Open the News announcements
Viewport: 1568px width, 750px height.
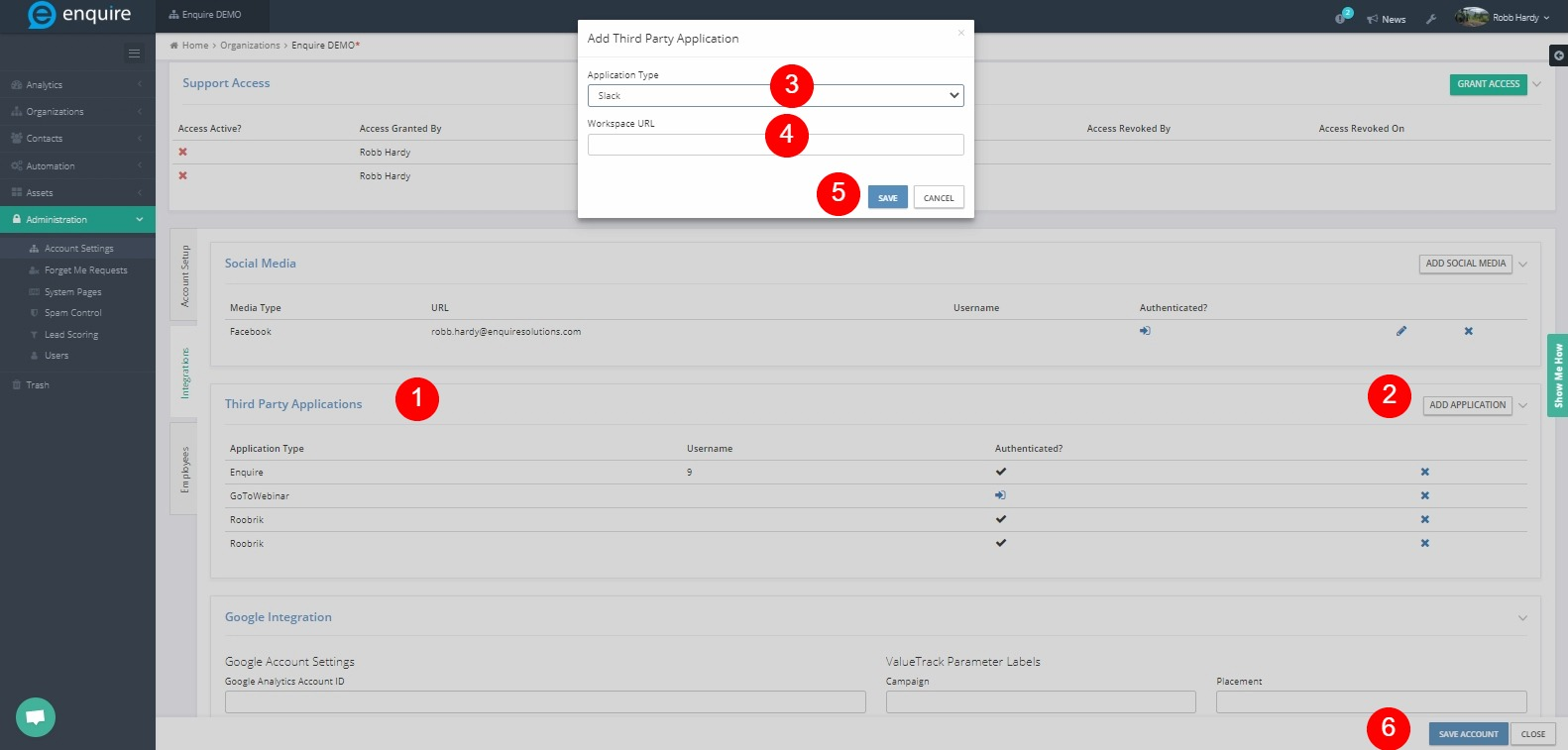(x=1386, y=19)
